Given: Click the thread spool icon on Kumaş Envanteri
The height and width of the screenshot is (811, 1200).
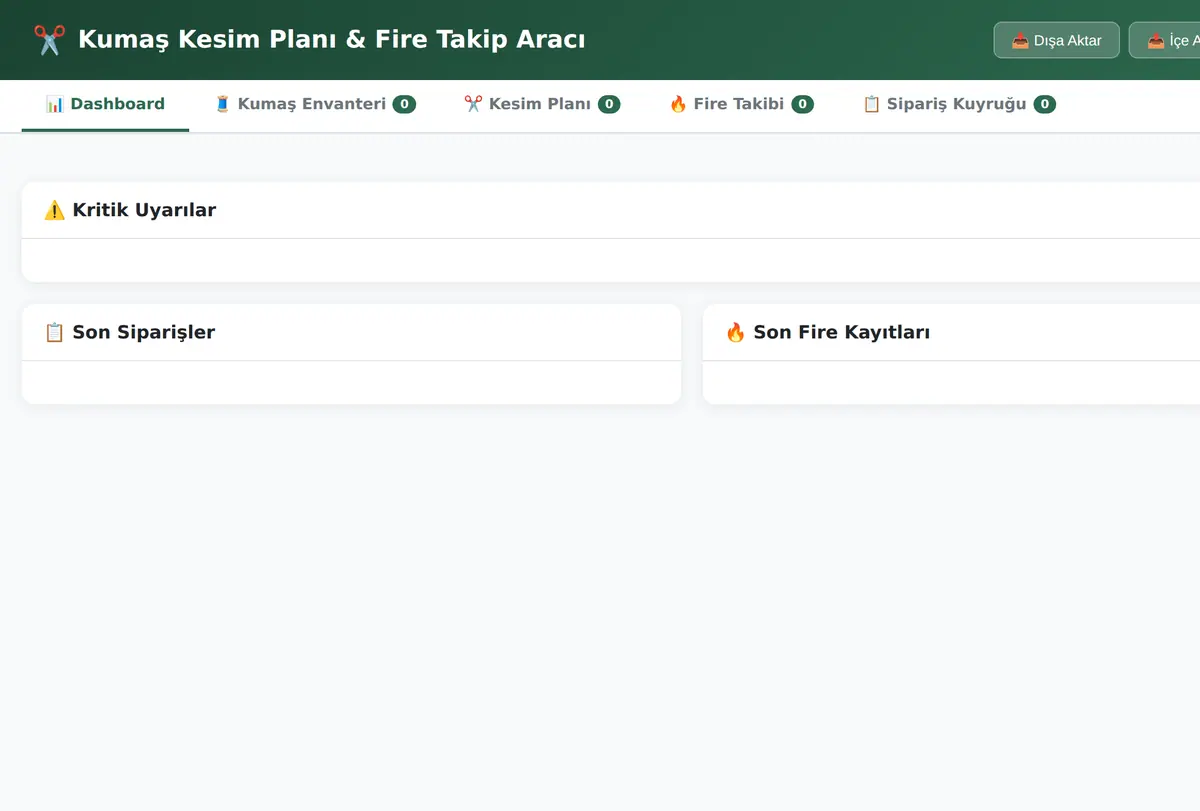Looking at the screenshot, I should (x=223, y=104).
